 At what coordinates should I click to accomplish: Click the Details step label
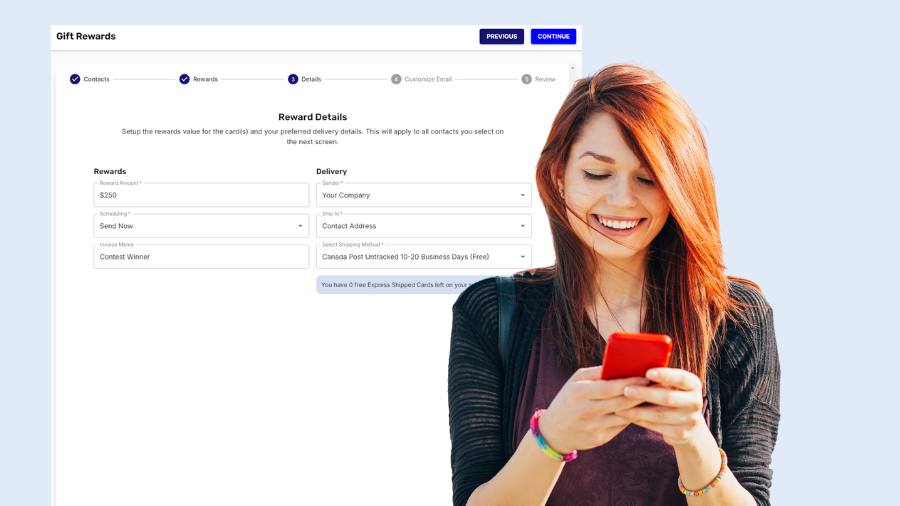tap(311, 79)
